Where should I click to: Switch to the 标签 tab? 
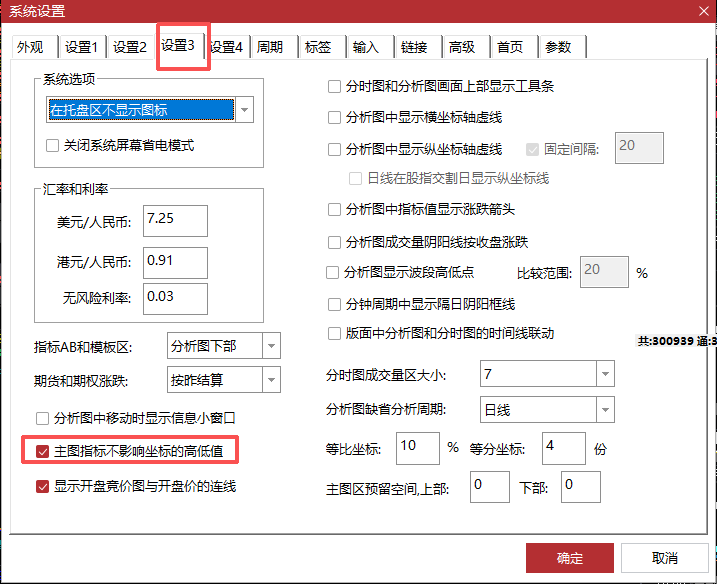click(322, 47)
